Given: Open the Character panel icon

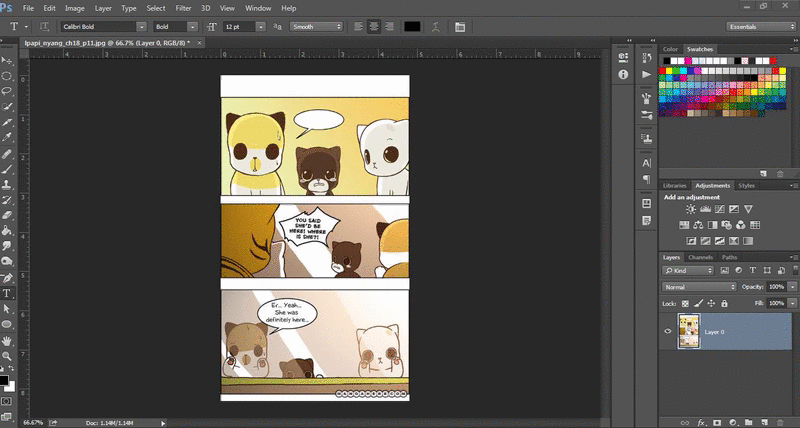Looking at the screenshot, I should pyautogui.click(x=647, y=162).
